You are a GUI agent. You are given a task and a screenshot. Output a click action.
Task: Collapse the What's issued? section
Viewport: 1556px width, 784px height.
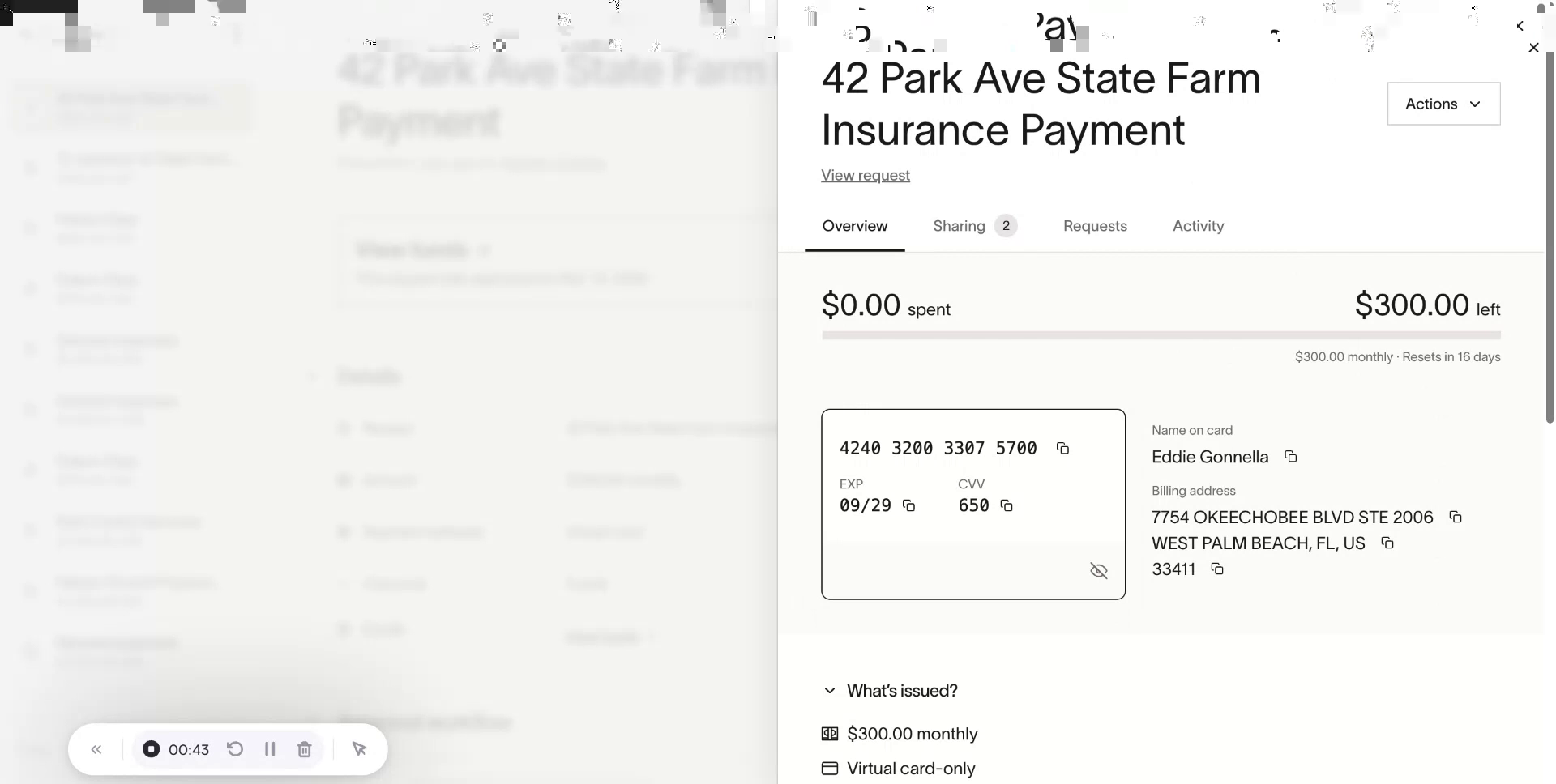click(830, 691)
